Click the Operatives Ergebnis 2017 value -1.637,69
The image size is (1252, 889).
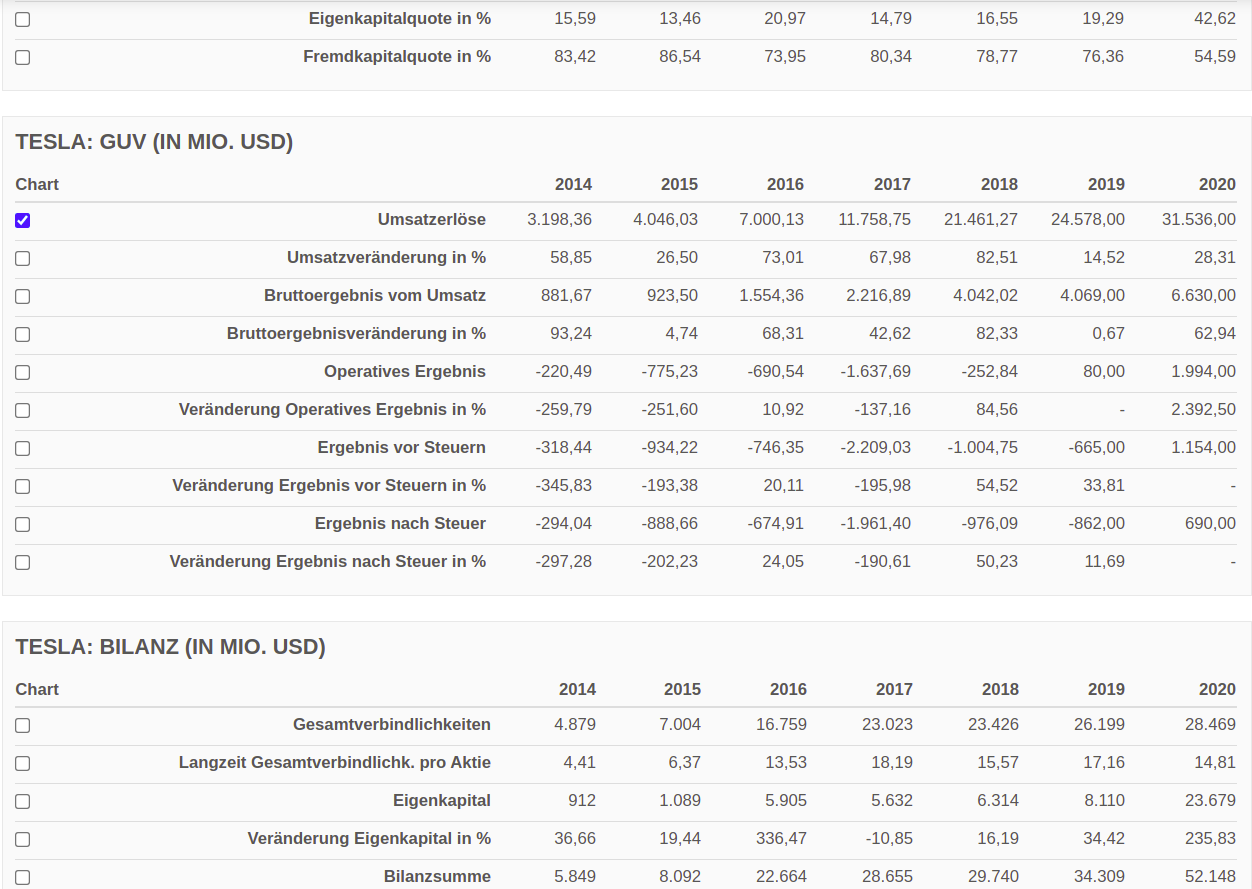click(x=876, y=371)
